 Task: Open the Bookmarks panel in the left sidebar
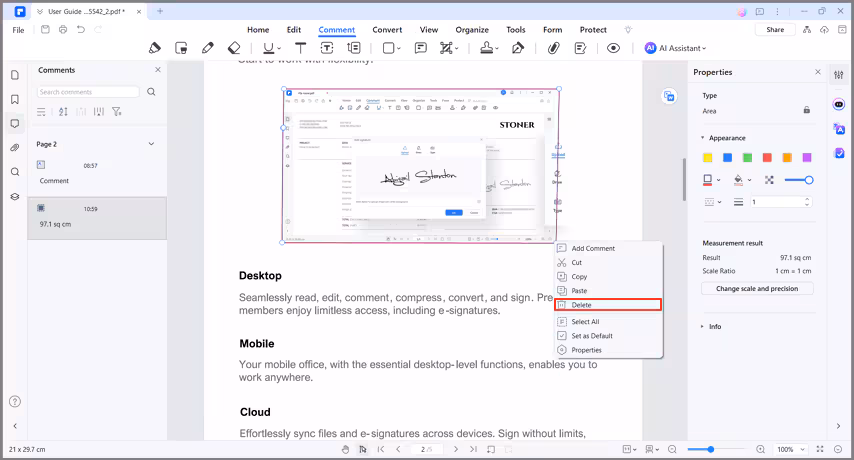(15, 99)
